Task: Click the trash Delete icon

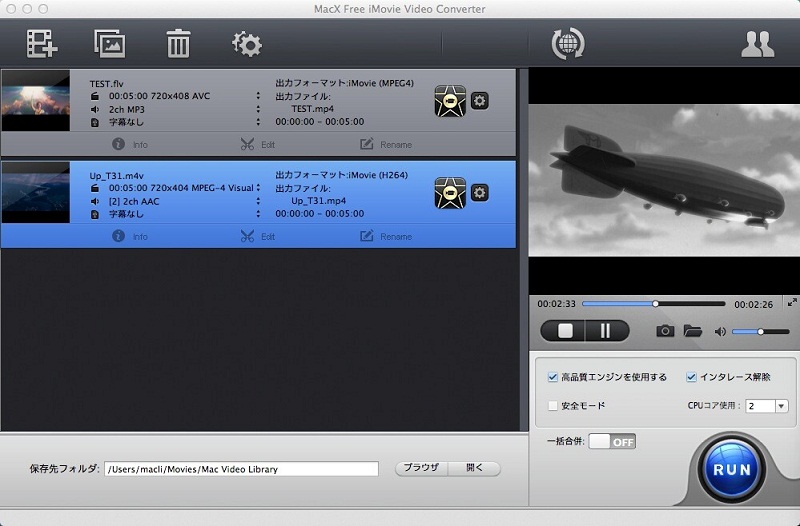Action: [178, 43]
